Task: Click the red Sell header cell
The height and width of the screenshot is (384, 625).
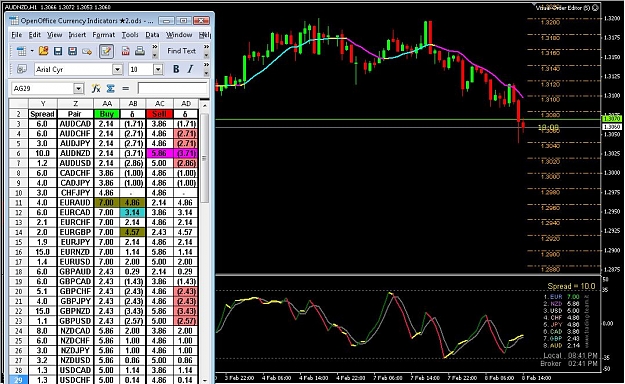Action: click(x=159, y=114)
